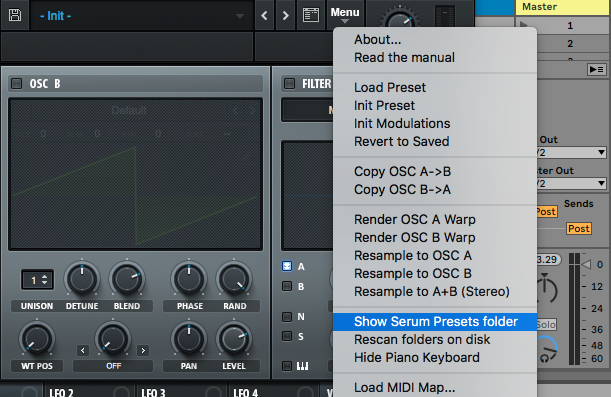This screenshot has height=397, width=611.
Task: Select Resample to OSC A
Action: [x=435, y=255]
